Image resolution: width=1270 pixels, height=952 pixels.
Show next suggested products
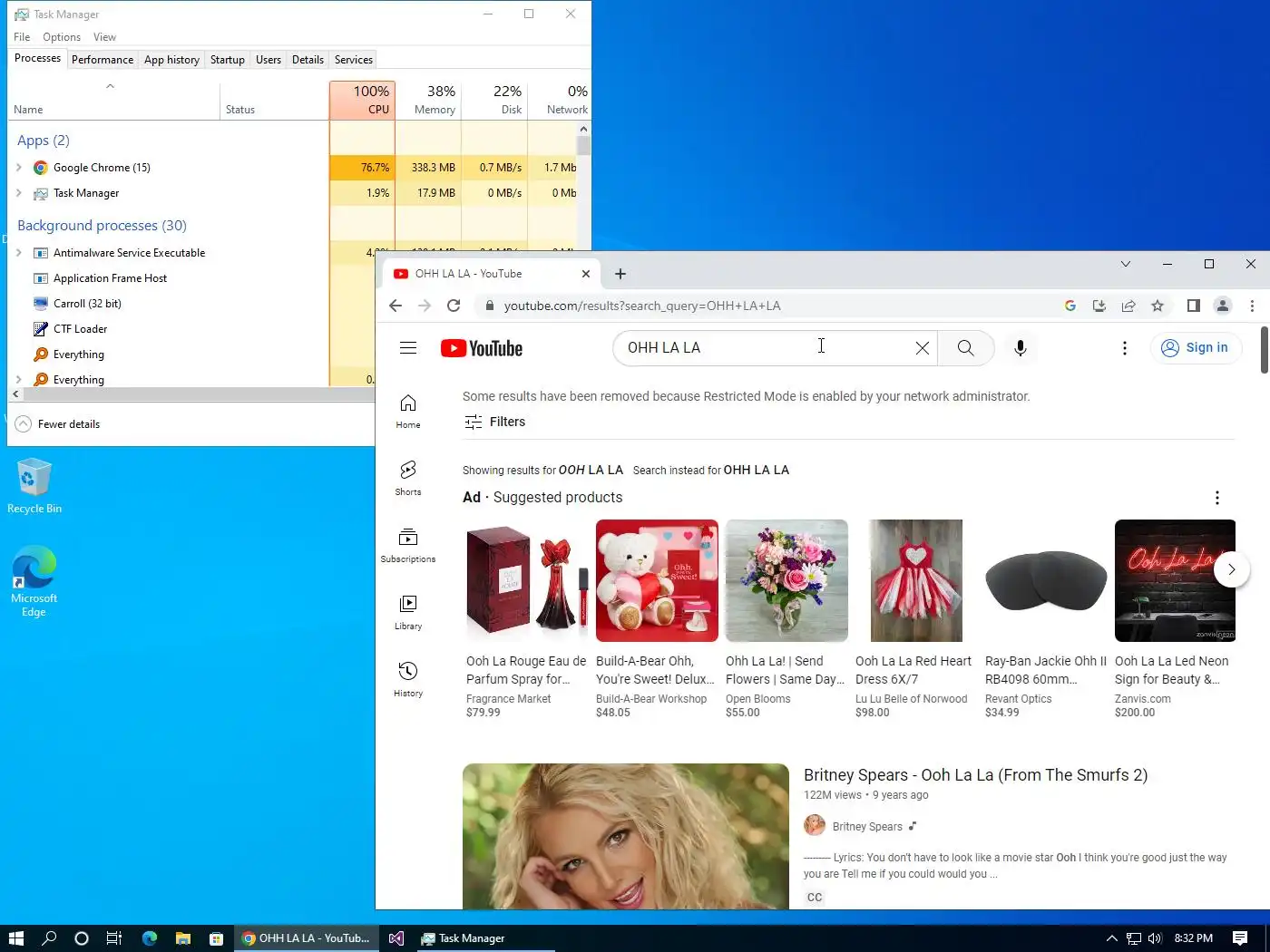tap(1231, 569)
